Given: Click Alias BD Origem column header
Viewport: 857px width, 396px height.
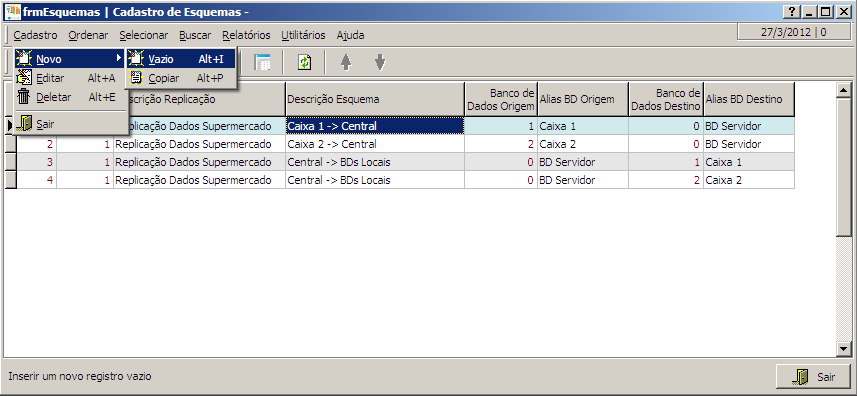Looking at the screenshot, I should [583, 99].
